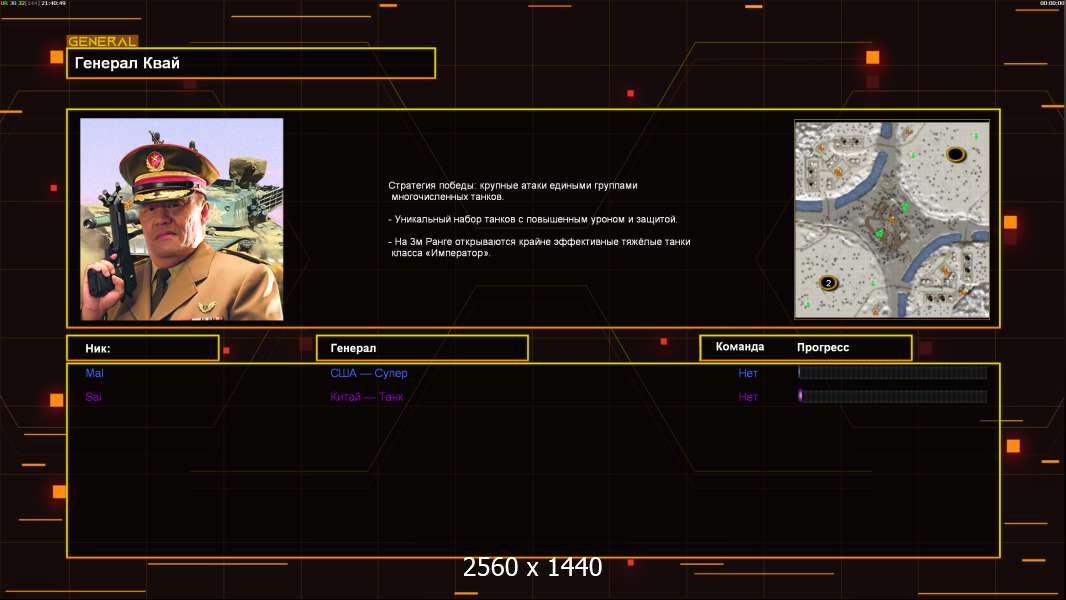Click Китай — Танк general entry
This screenshot has width=1066, height=600.
pos(367,397)
